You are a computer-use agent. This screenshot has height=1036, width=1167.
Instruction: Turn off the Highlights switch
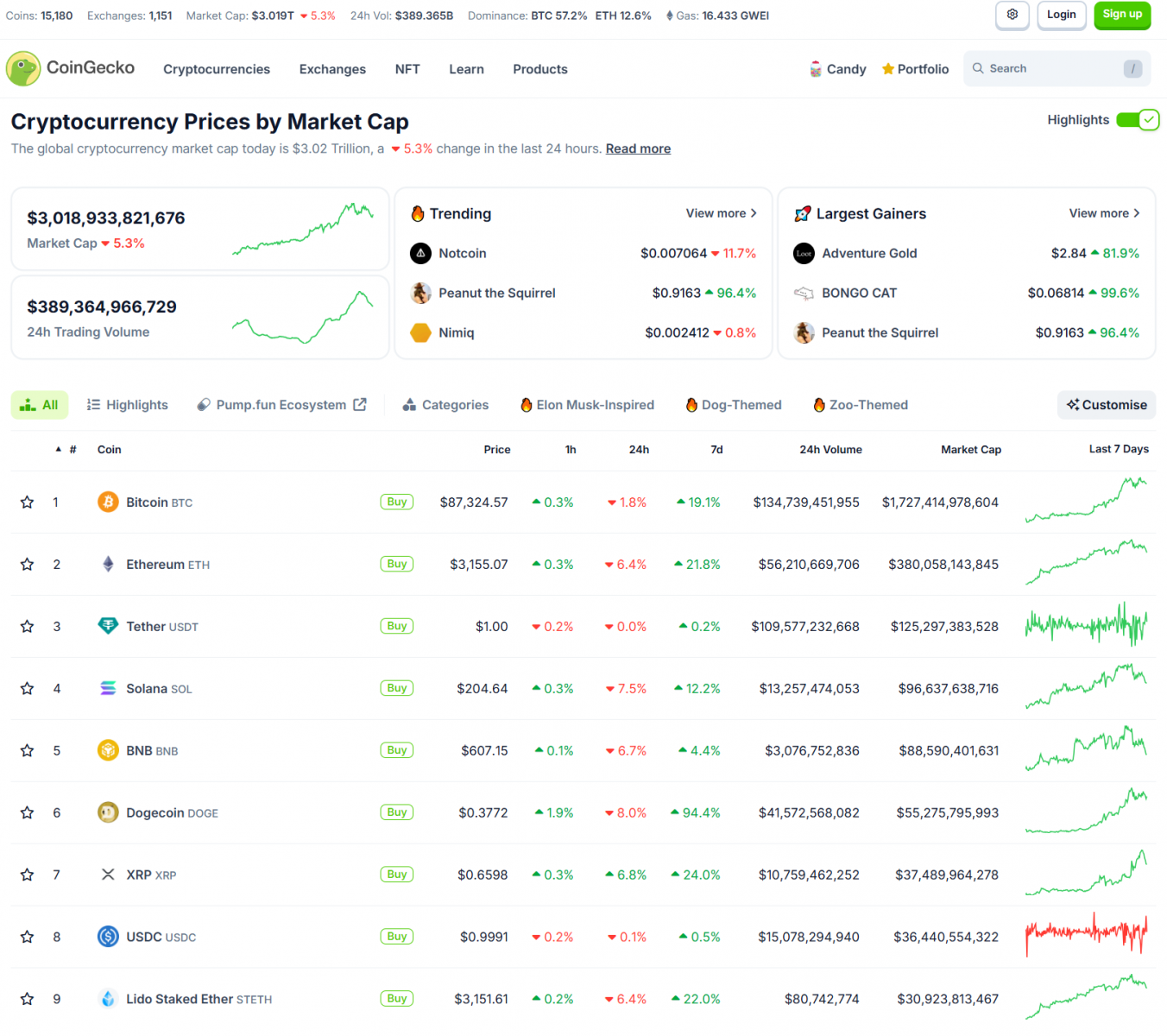pos(1138,120)
